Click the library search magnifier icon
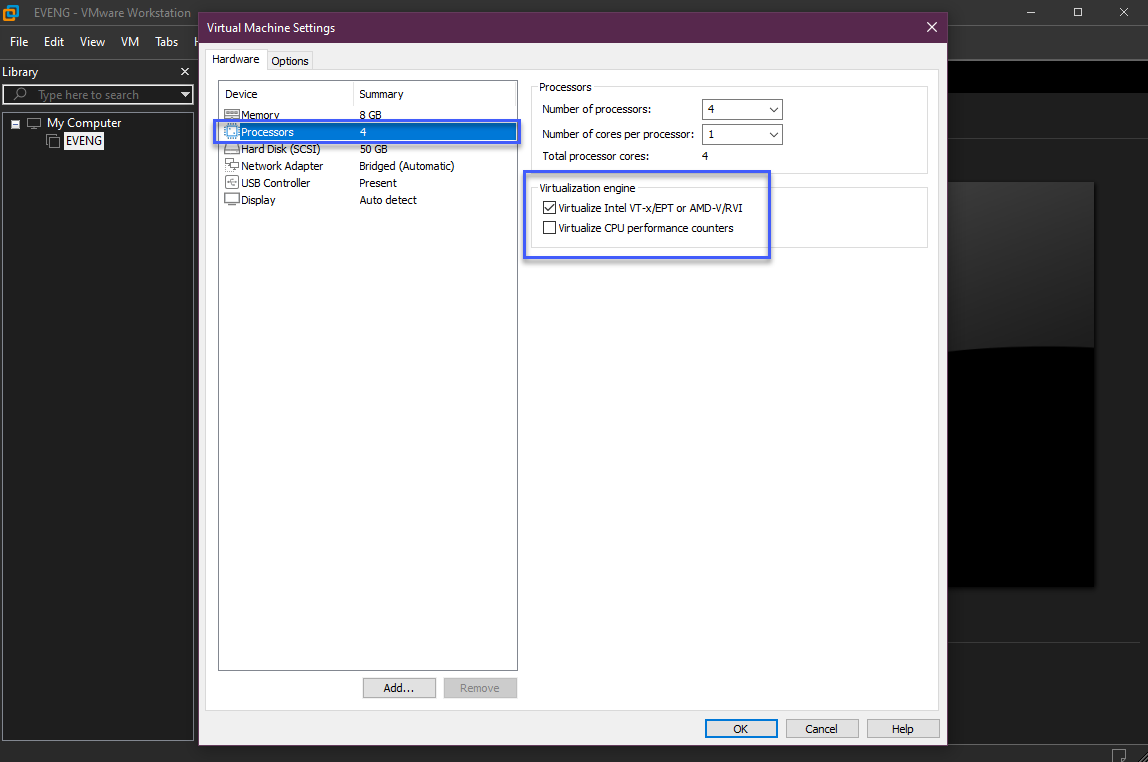 tap(20, 95)
